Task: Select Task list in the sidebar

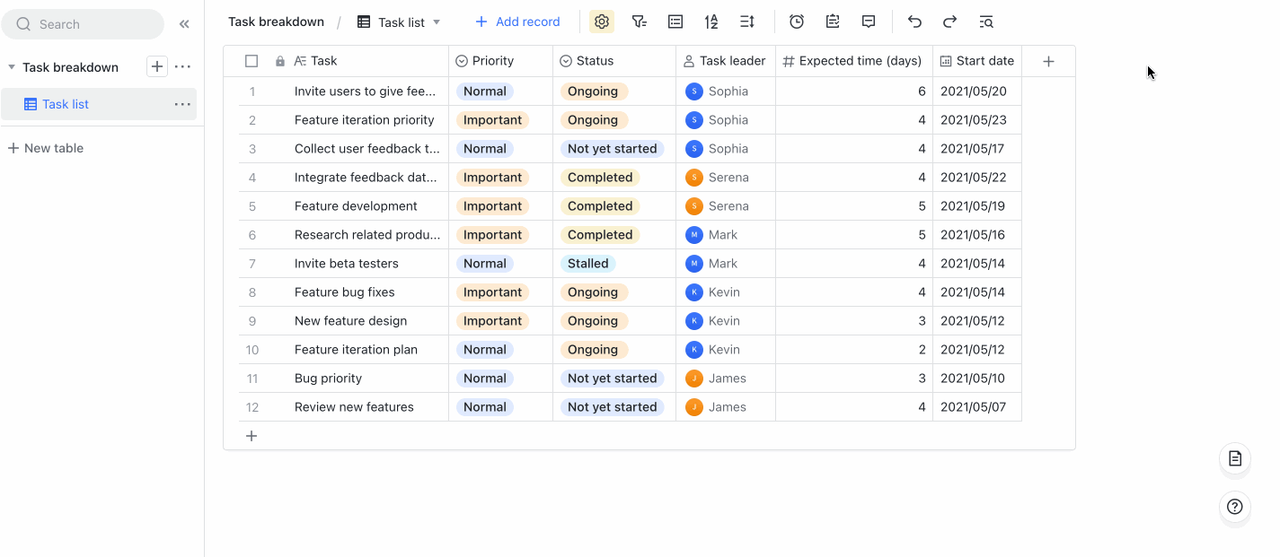Action: pyautogui.click(x=65, y=104)
